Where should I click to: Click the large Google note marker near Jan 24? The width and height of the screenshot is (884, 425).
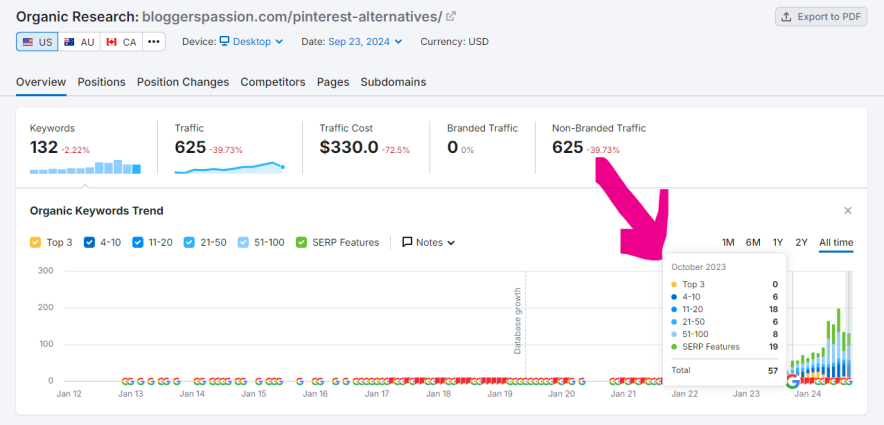tap(793, 381)
